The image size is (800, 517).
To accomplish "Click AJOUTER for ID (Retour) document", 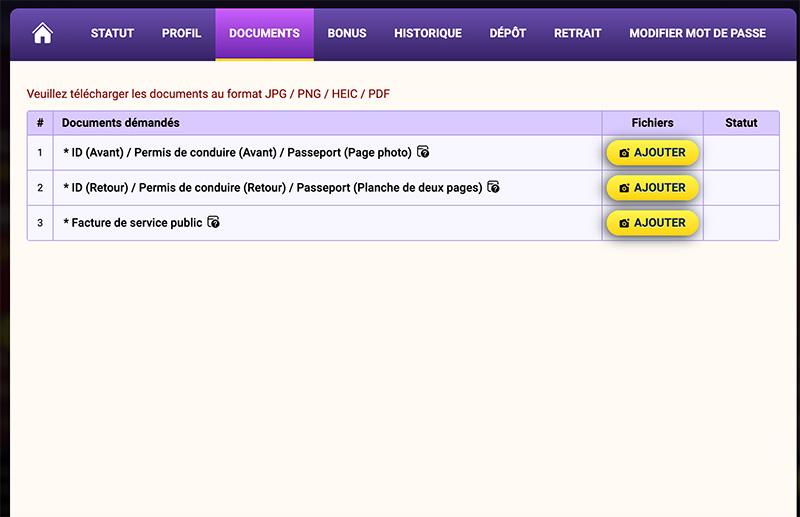I will 652,188.
